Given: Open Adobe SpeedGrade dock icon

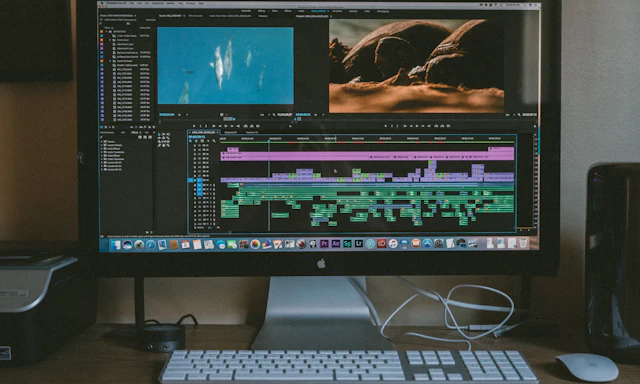Looking at the screenshot, I should click(347, 244).
